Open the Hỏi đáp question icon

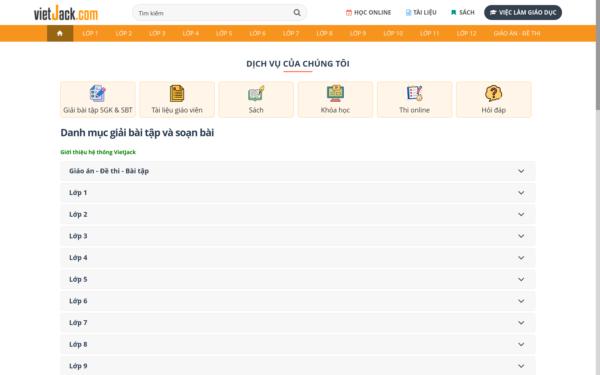coord(494,93)
